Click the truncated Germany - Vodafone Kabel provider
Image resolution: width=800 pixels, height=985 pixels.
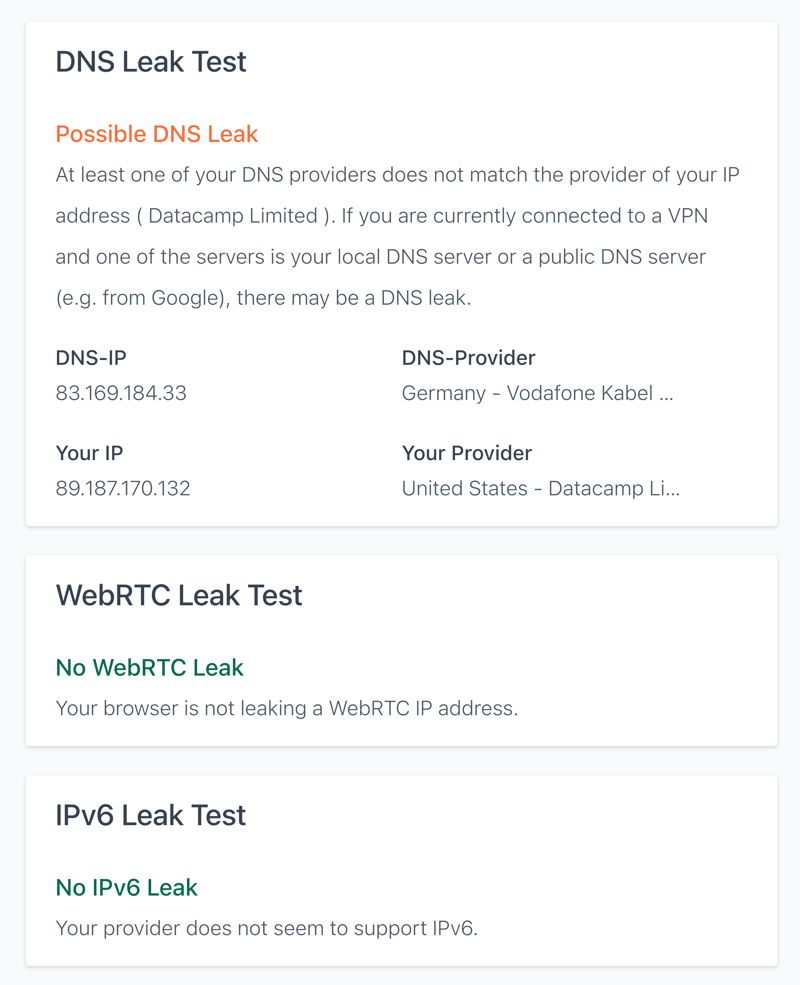538,393
